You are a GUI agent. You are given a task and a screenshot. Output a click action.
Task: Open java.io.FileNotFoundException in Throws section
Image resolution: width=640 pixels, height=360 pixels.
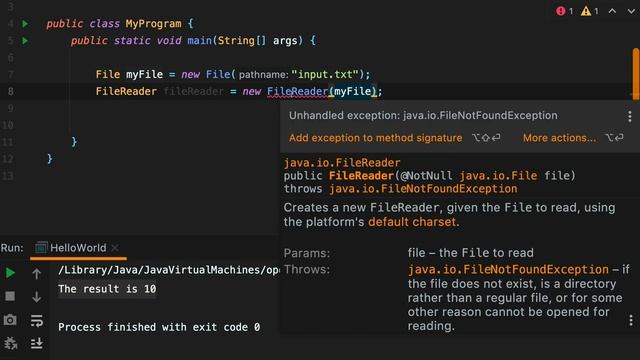tap(508, 269)
